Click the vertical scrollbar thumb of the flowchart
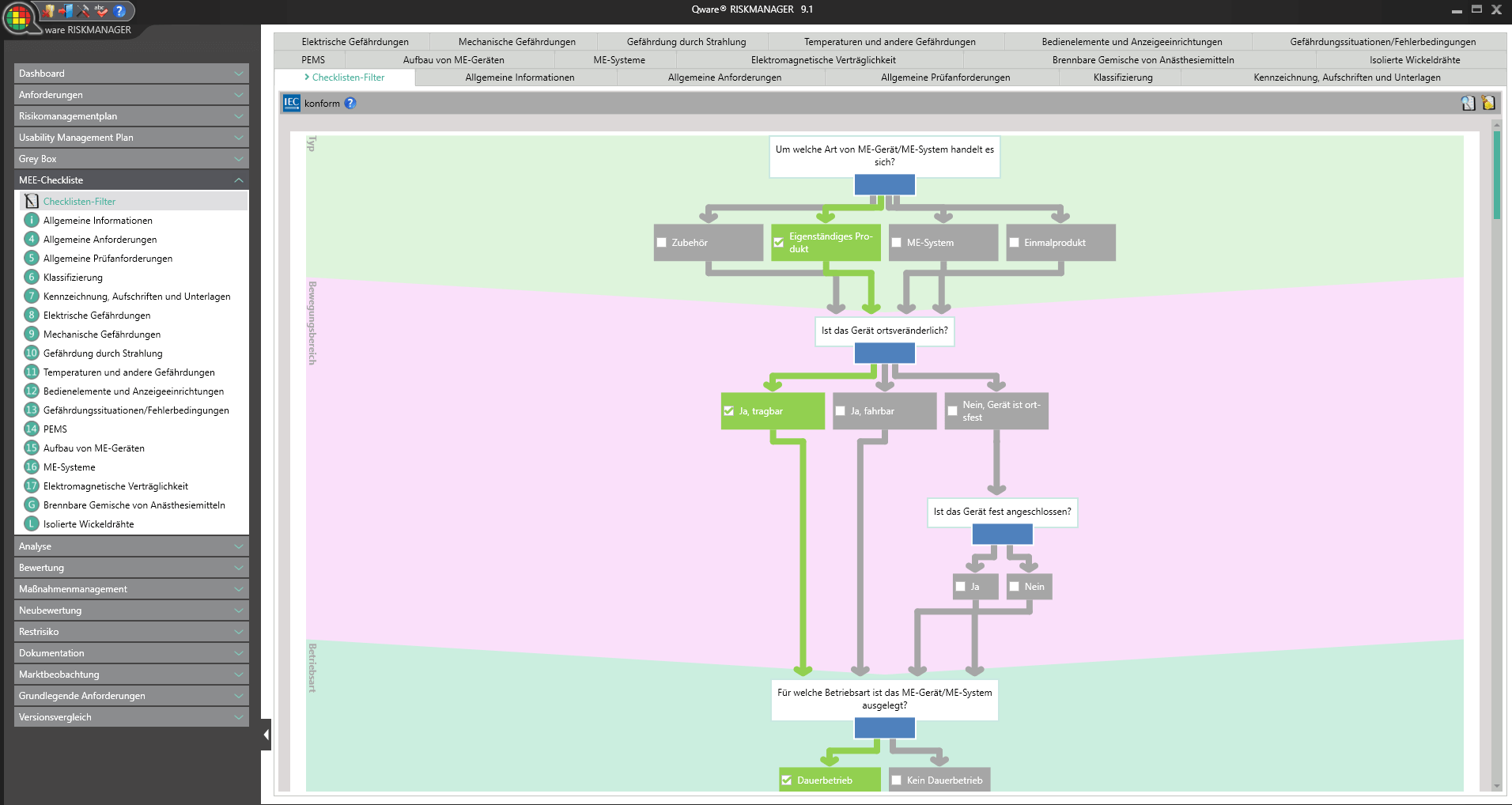1512x805 pixels. tap(1496, 174)
